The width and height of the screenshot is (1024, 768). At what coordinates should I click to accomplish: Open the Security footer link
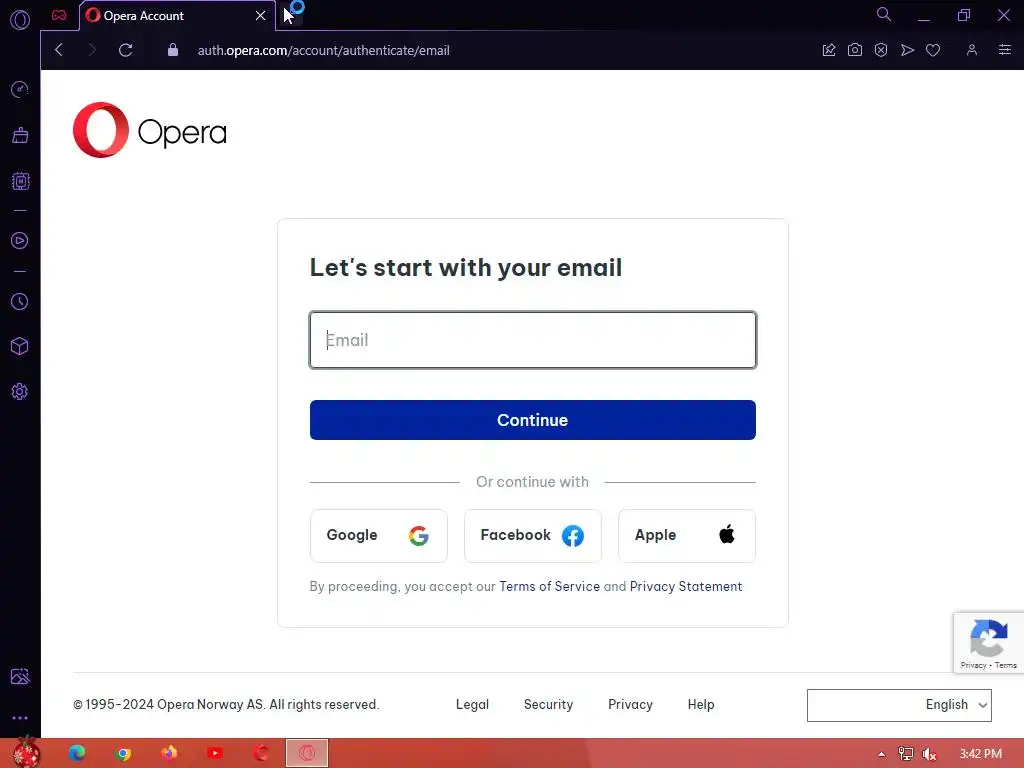coord(549,705)
